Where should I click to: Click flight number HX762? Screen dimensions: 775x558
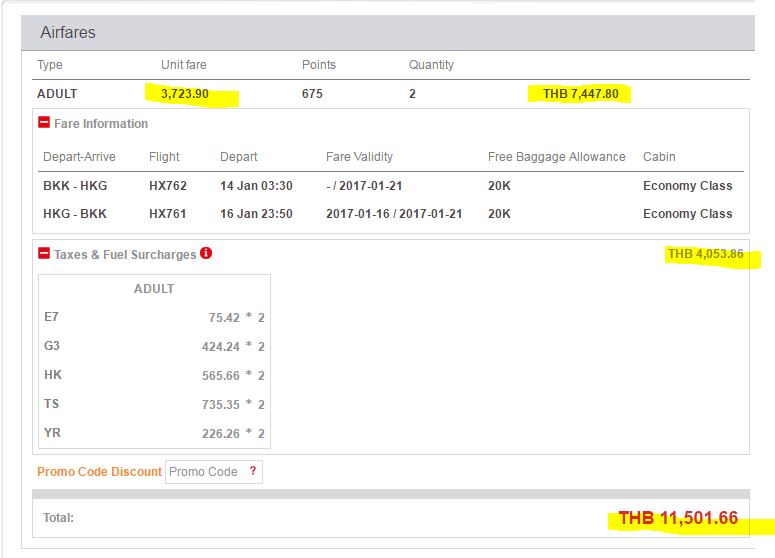pyautogui.click(x=168, y=185)
